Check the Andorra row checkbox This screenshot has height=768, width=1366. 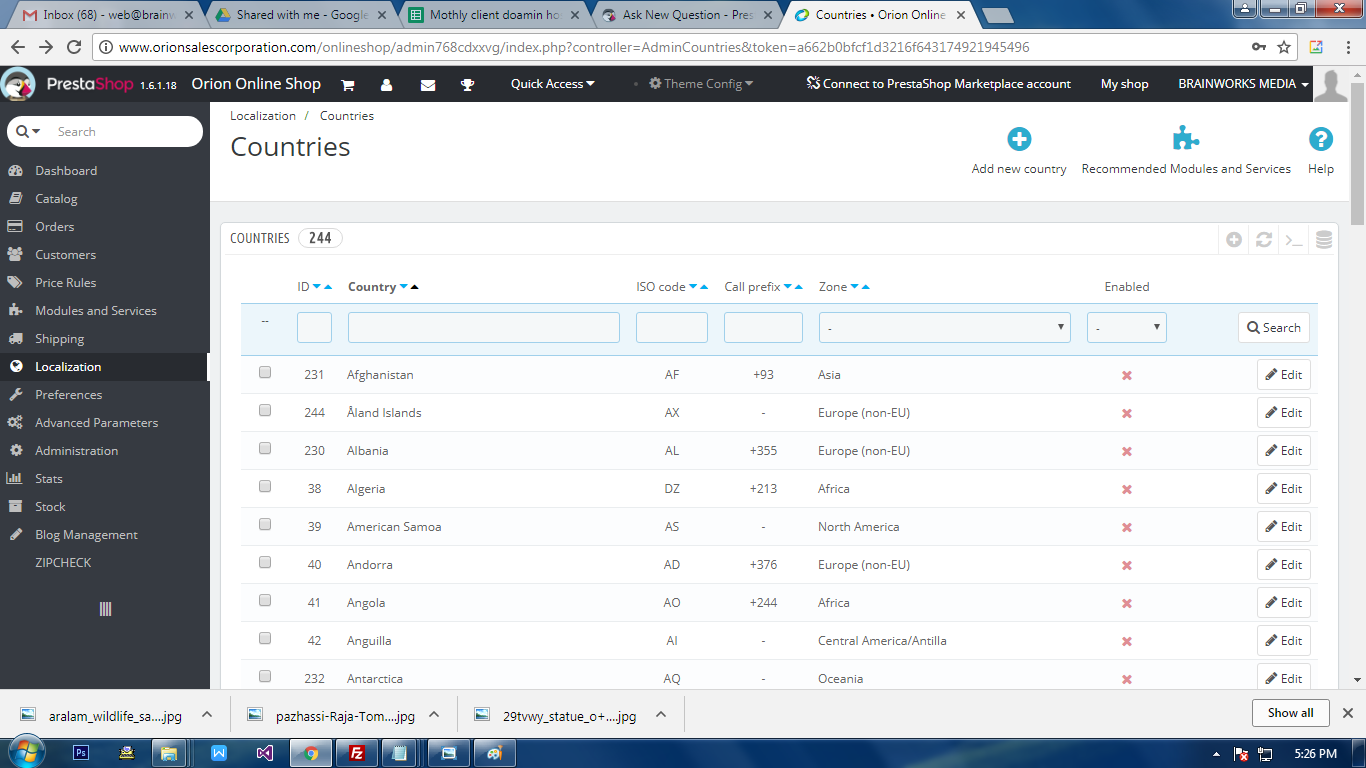click(x=265, y=562)
